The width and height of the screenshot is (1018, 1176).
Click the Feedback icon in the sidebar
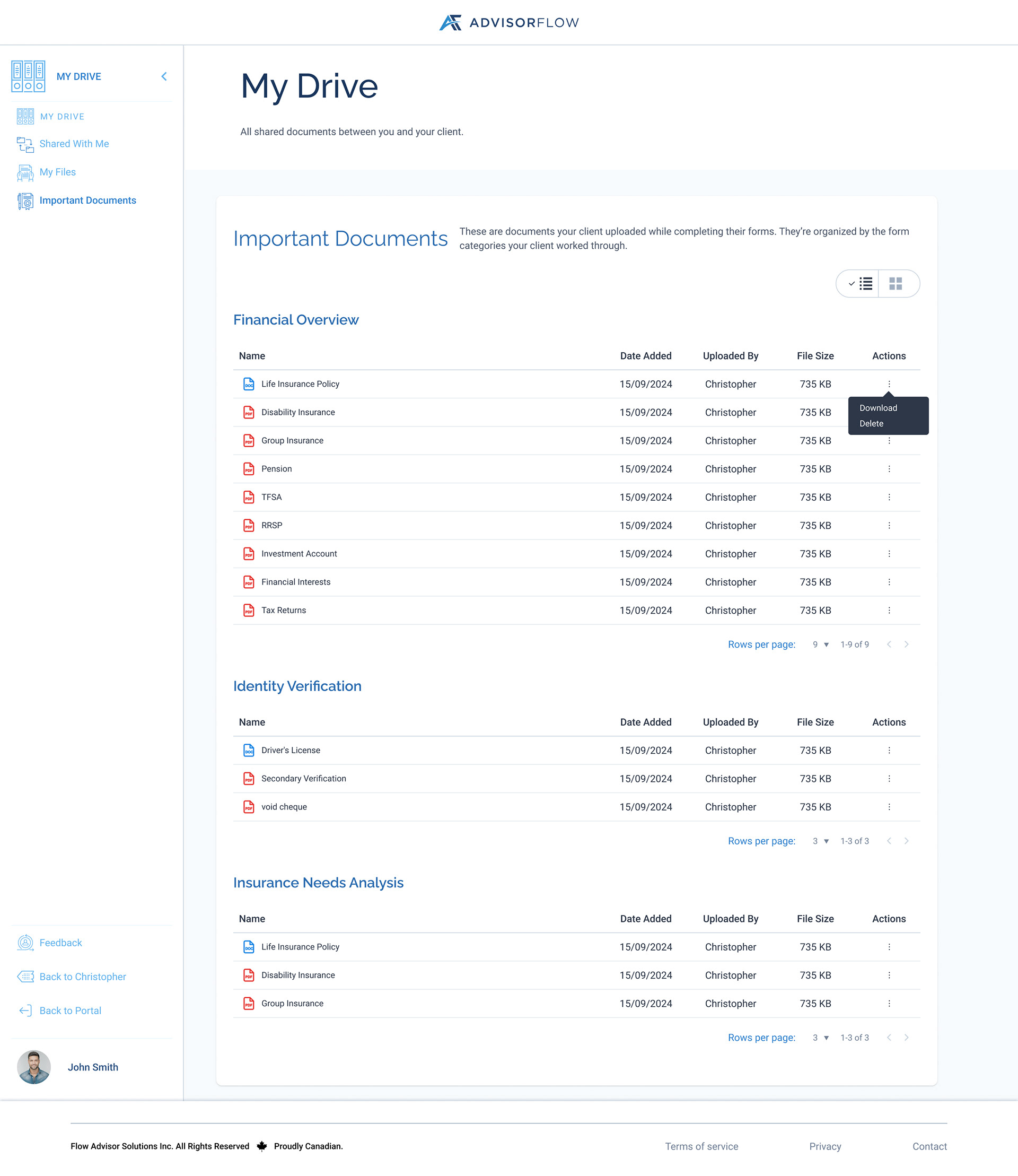point(25,943)
